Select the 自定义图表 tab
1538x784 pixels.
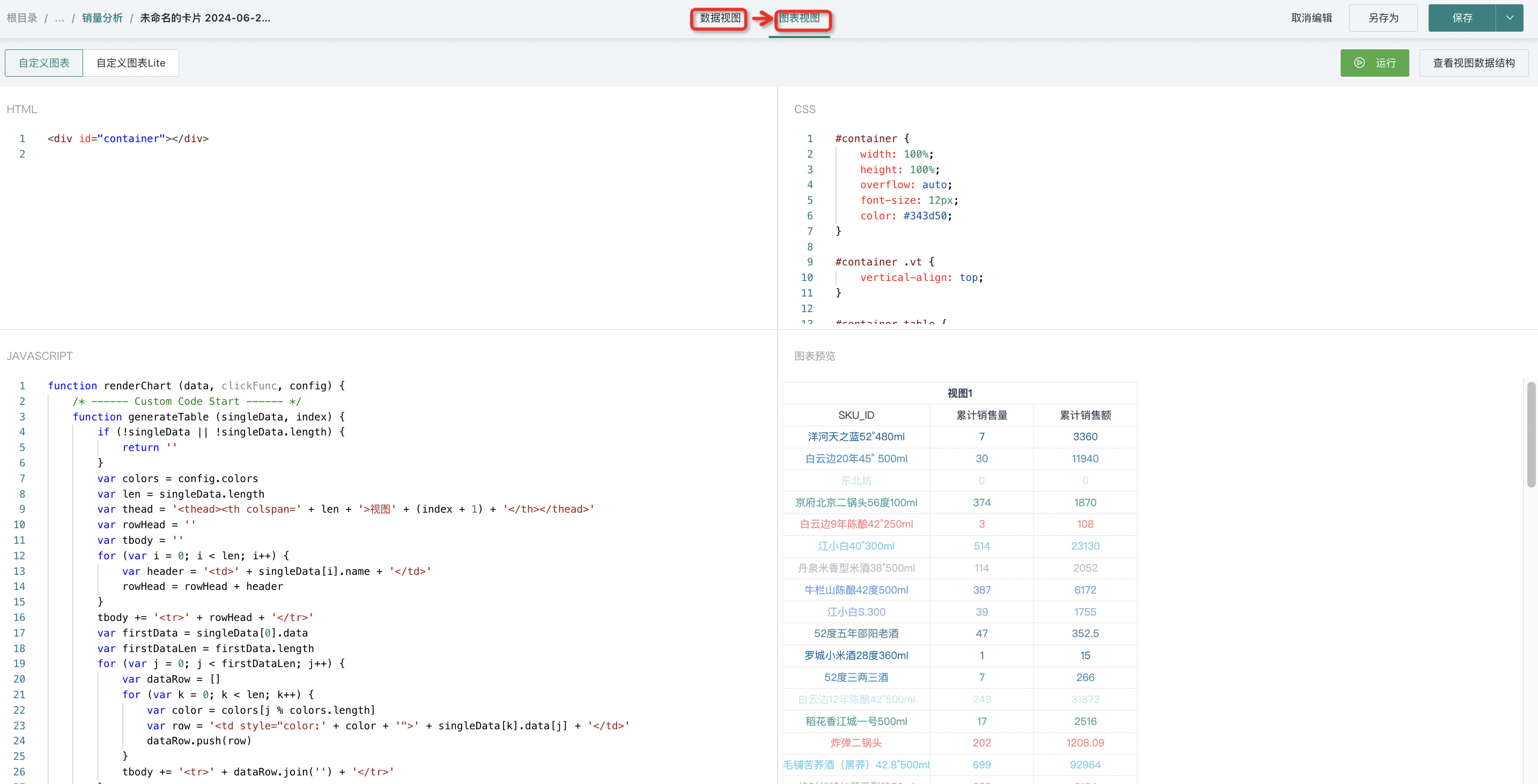[x=43, y=63]
